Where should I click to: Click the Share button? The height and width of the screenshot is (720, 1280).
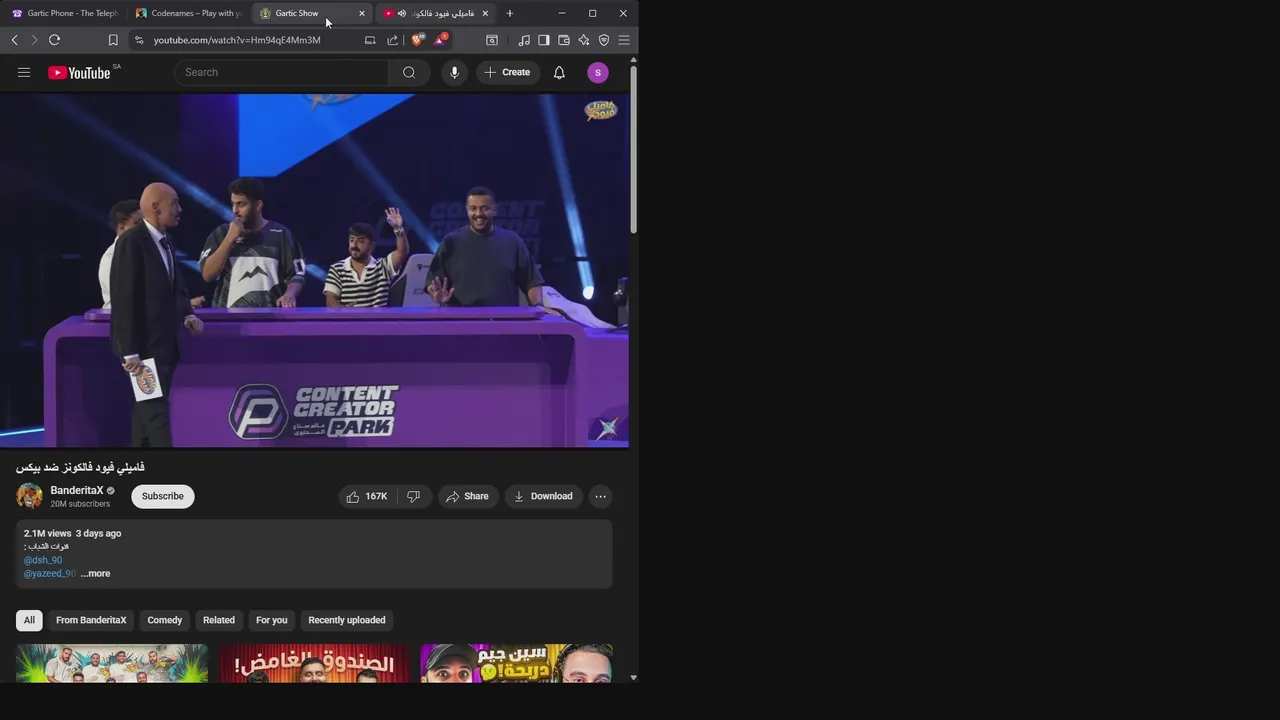468,496
